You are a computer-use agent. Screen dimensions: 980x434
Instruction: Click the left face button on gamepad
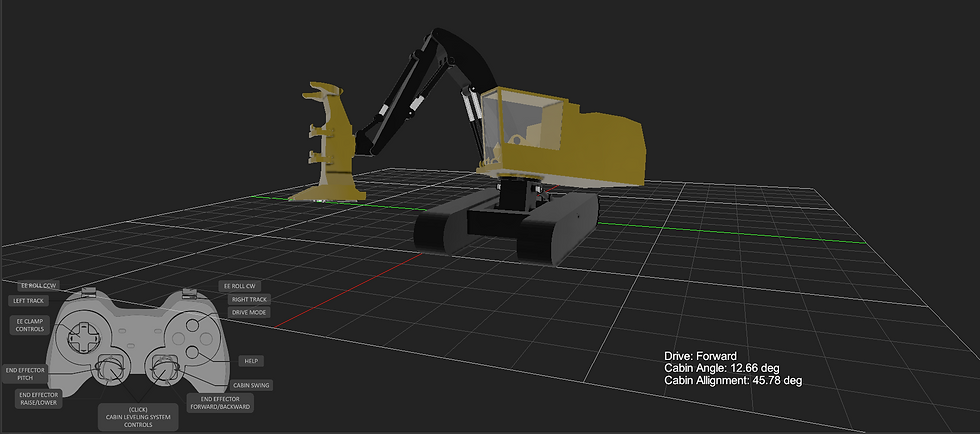pyautogui.click(x=178, y=338)
